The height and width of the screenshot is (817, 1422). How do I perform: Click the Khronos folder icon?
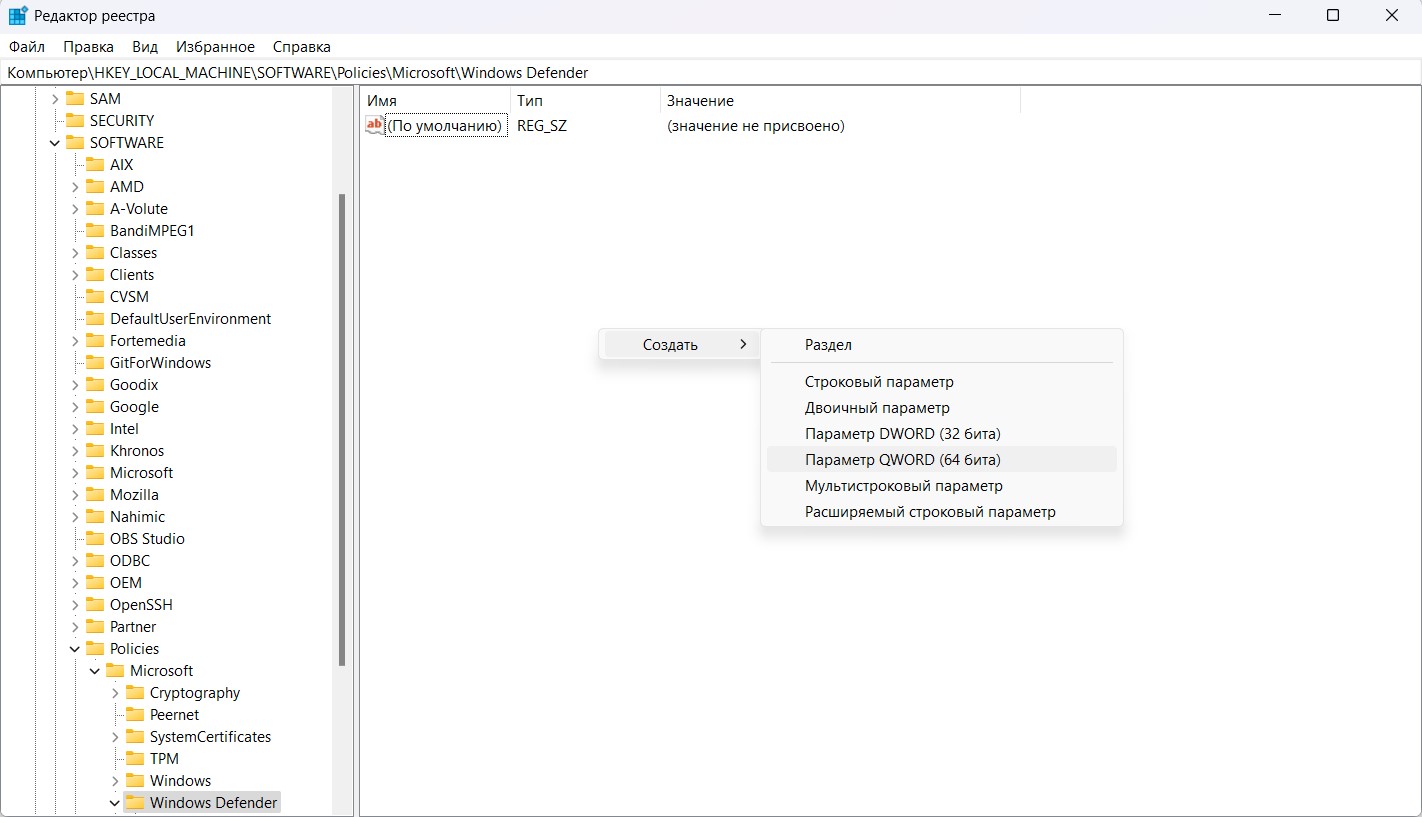pyautogui.click(x=95, y=450)
